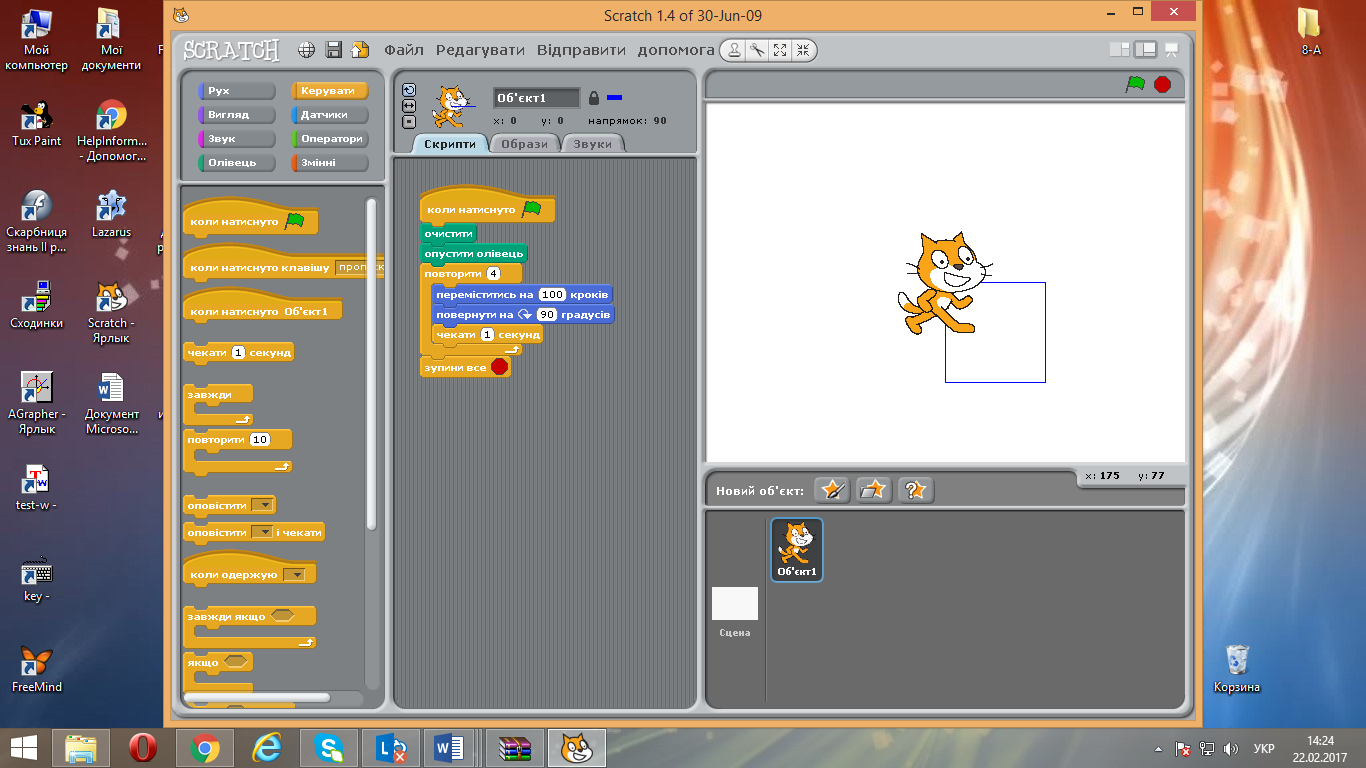Click the language globe icon in Scratch
Screen dimensions: 1366x768
307,50
